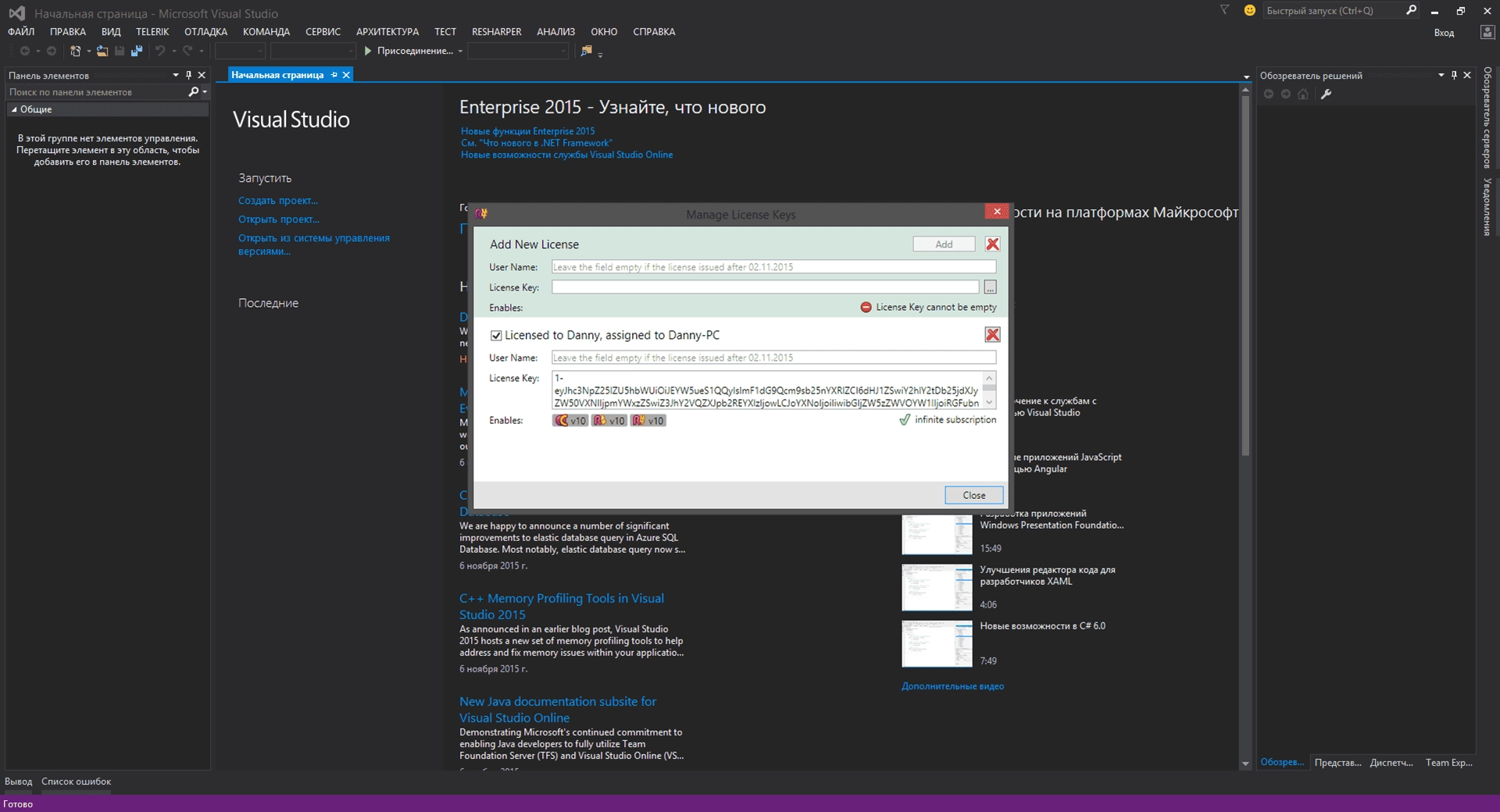The image size is (1500, 812).
Task: Click the empty License Key input field
Action: coord(765,287)
